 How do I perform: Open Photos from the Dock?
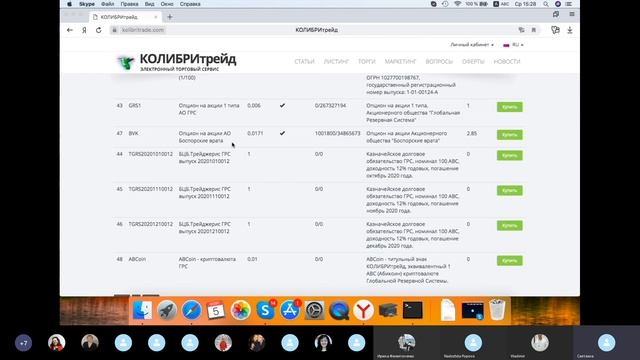[x=240, y=311]
